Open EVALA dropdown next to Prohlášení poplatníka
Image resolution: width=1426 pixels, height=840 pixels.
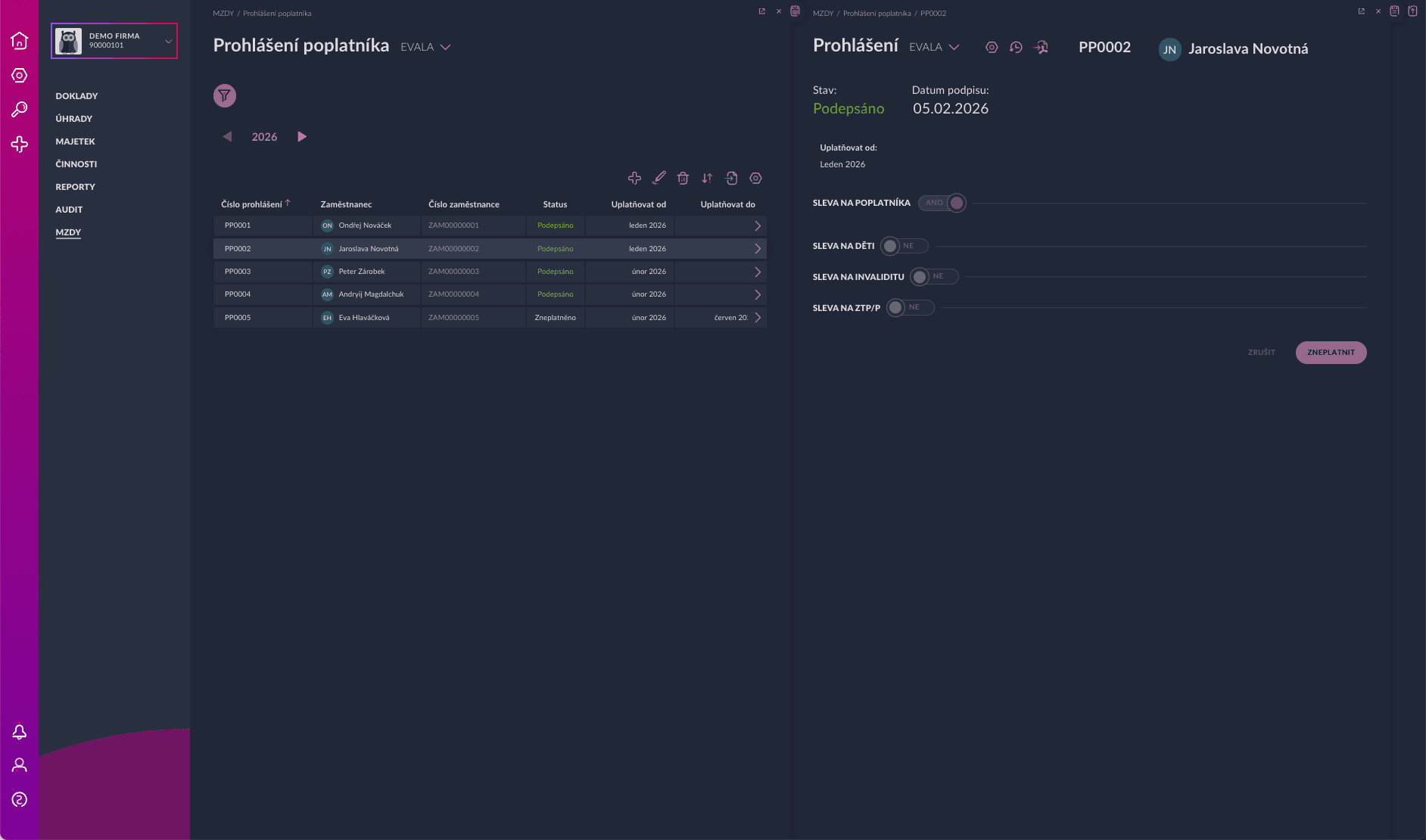425,47
